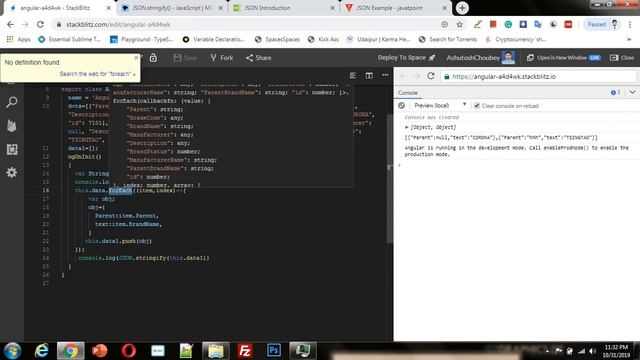Click Search the web for 'foreach' link

click(98, 74)
